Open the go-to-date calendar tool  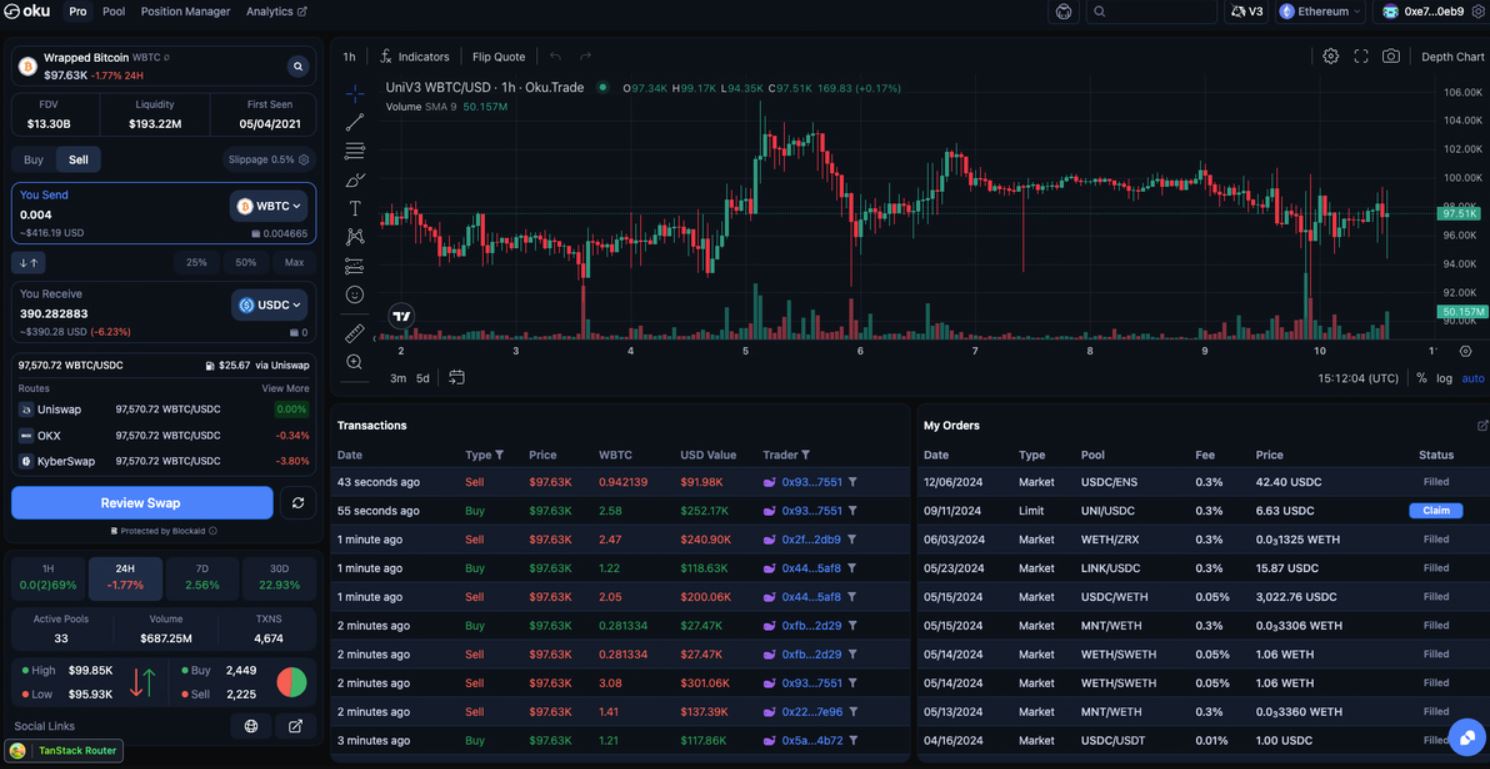point(457,378)
